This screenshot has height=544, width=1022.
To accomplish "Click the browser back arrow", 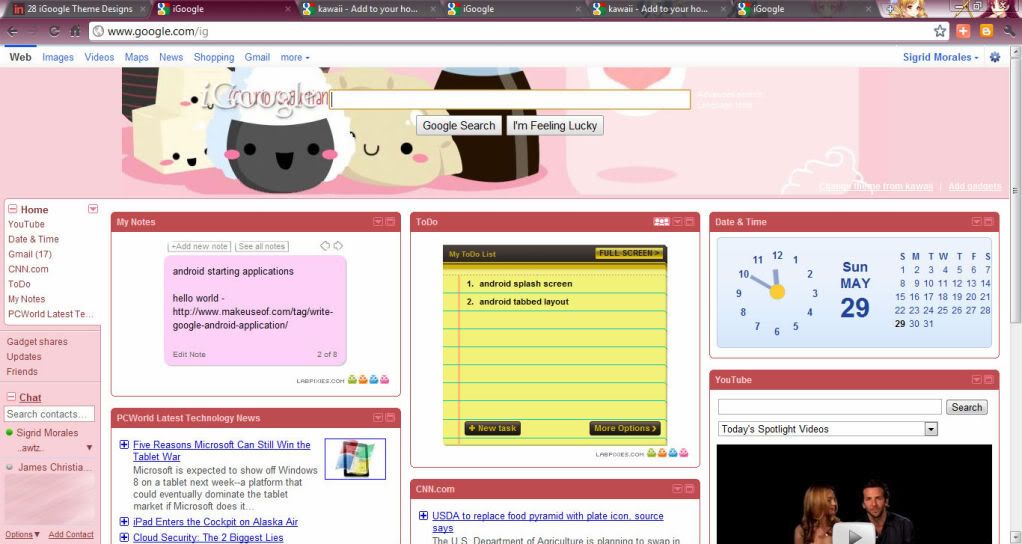I will [13, 31].
